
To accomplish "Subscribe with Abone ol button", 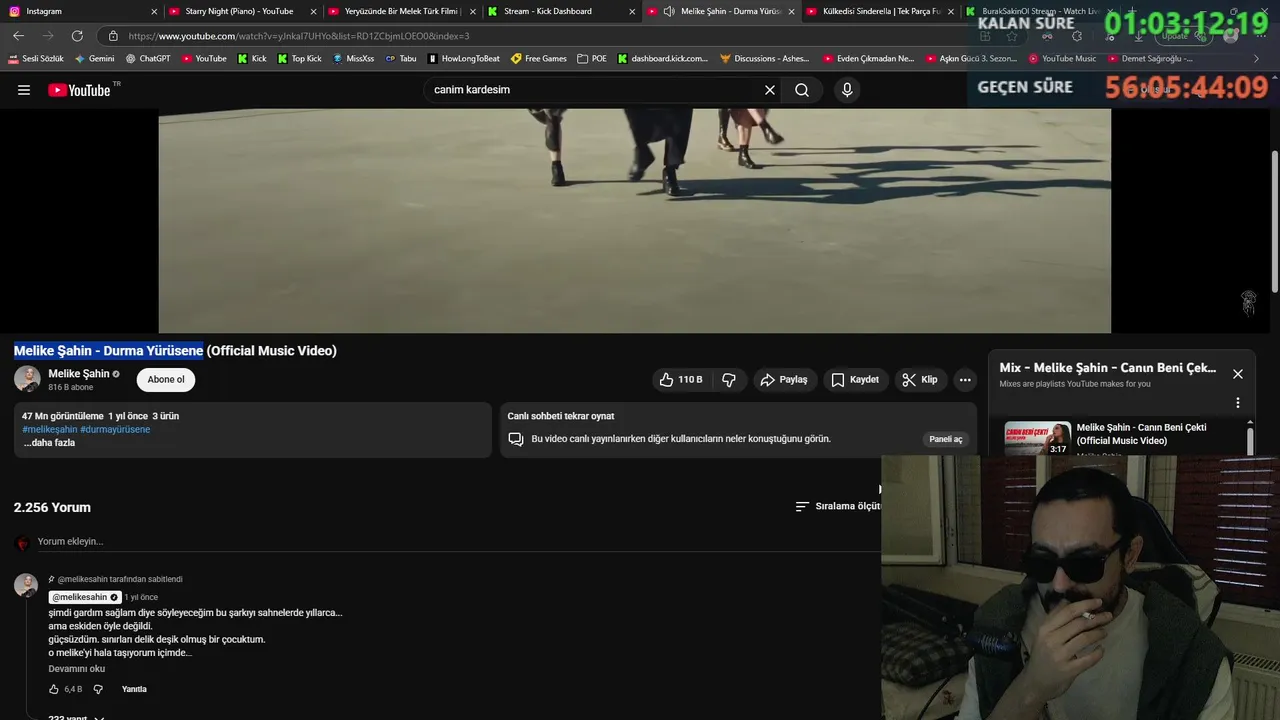I will [x=166, y=380].
